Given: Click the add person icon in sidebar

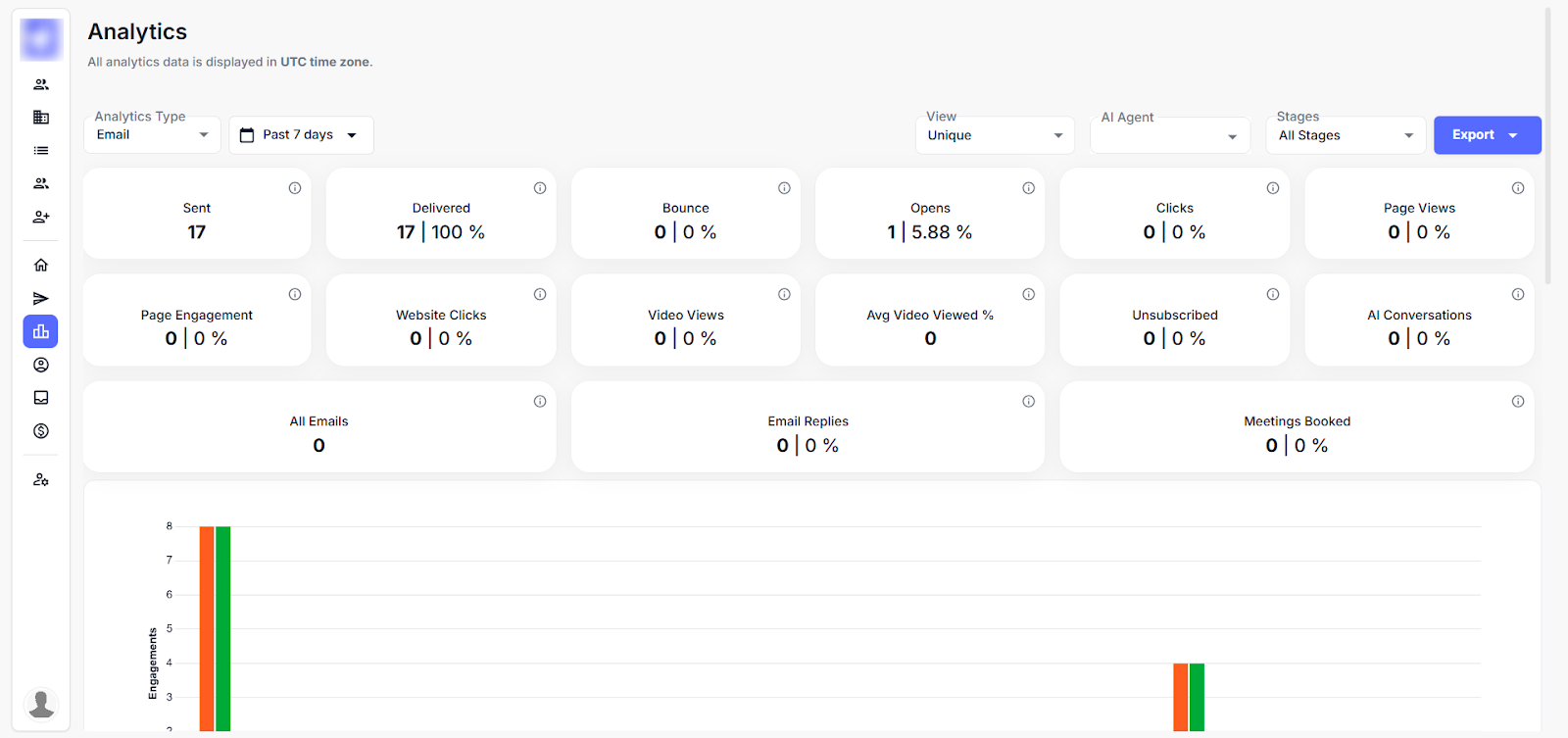Looking at the screenshot, I should click(x=41, y=217).
